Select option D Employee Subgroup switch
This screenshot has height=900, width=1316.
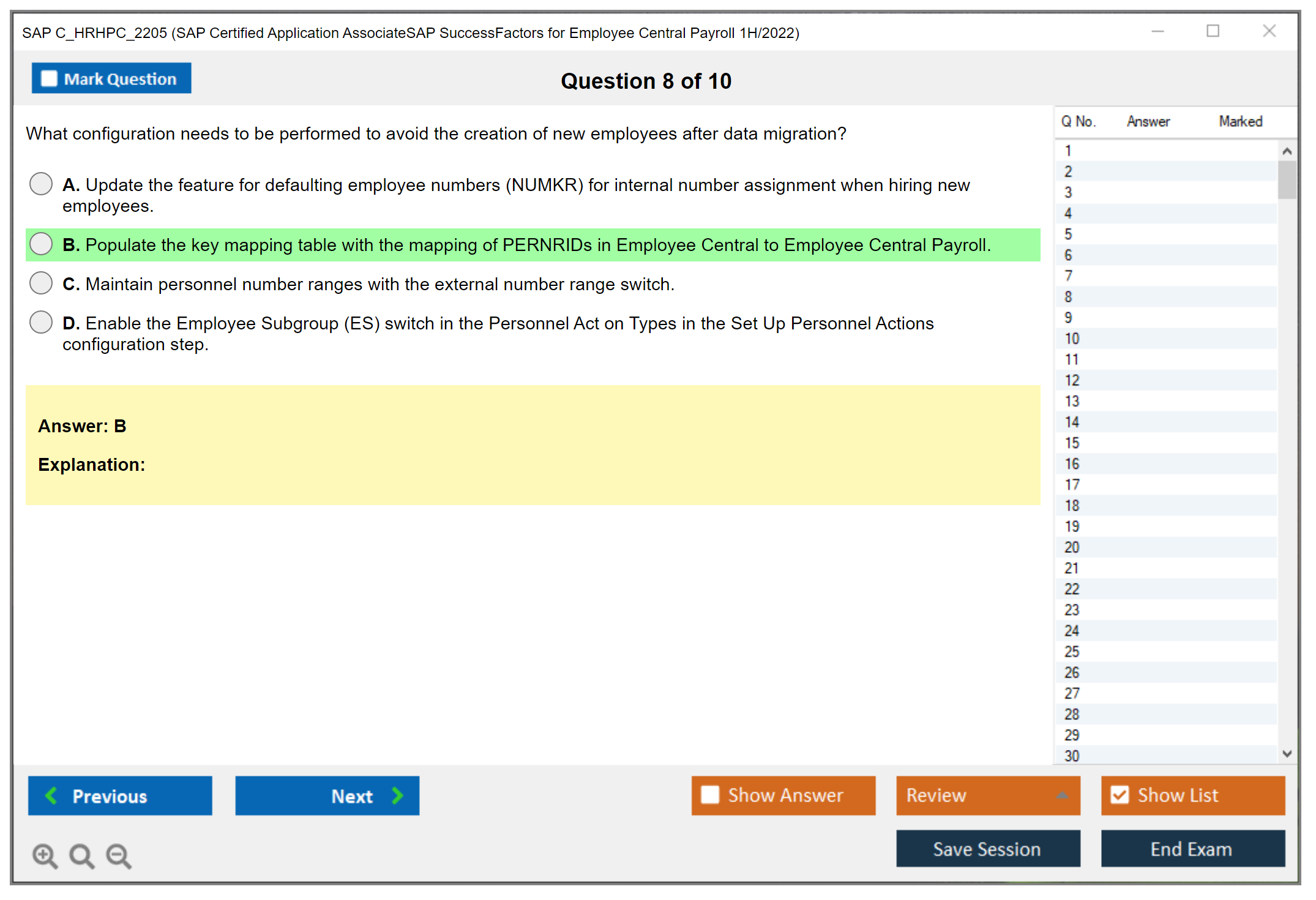coord(41,322)
